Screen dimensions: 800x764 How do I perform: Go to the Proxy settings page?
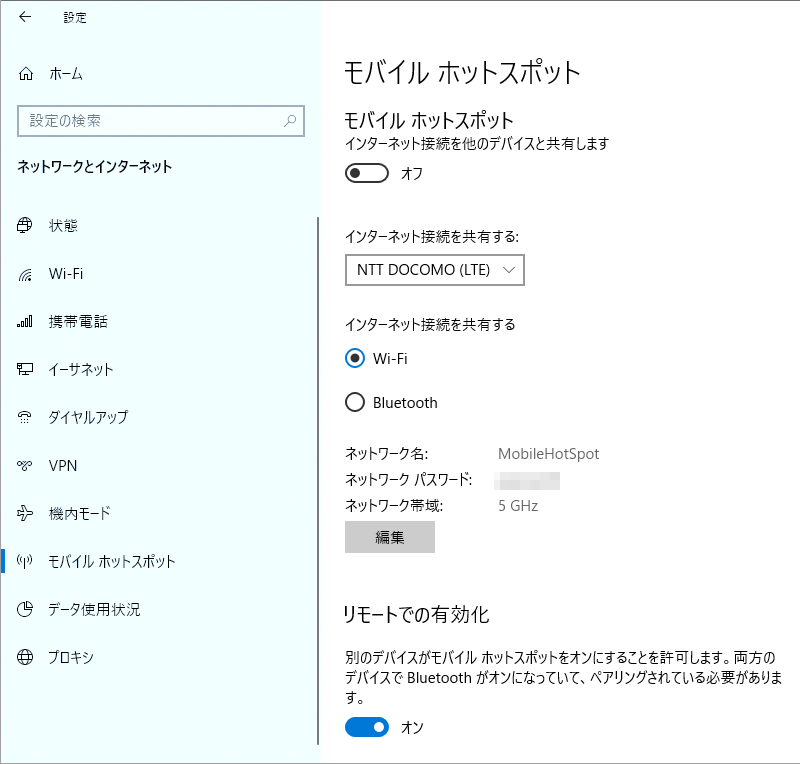71,658
